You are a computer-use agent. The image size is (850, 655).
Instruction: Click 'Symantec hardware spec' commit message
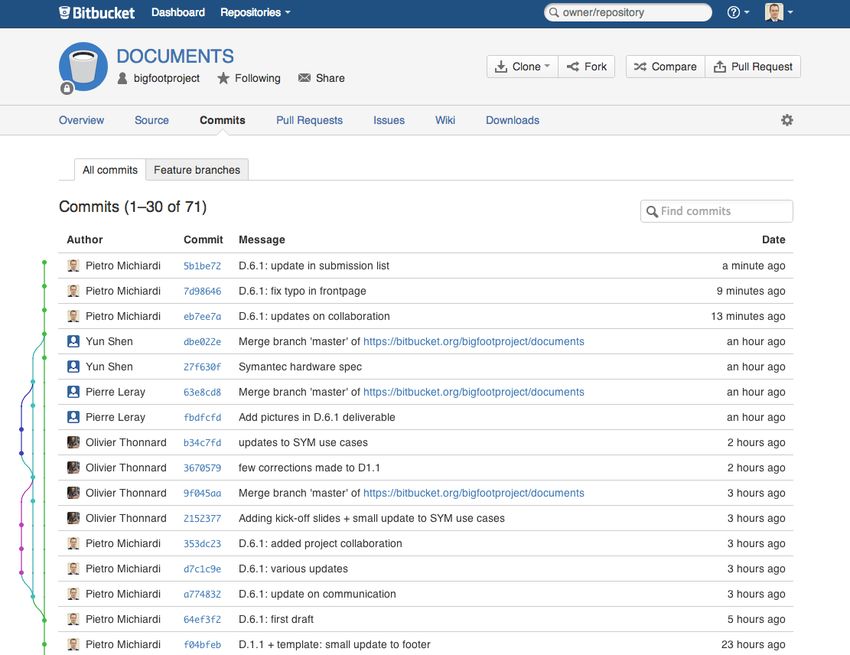pyautogui.click(x=300, y=367)
